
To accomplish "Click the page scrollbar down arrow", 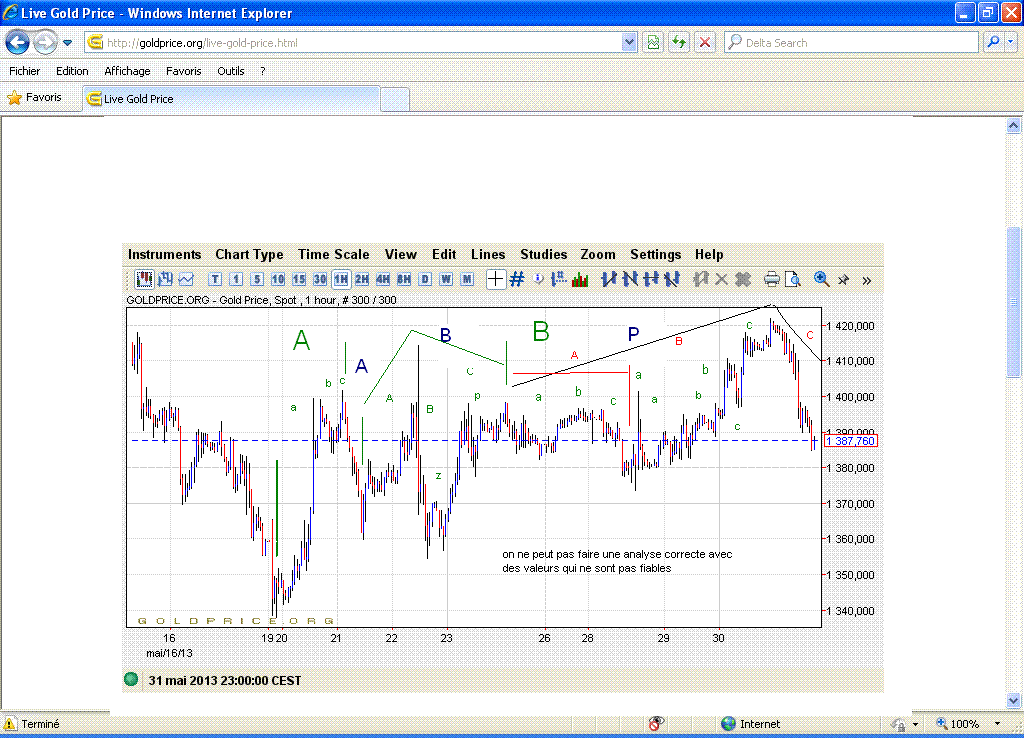I will pyautogui.click(x=1014, y=700).
